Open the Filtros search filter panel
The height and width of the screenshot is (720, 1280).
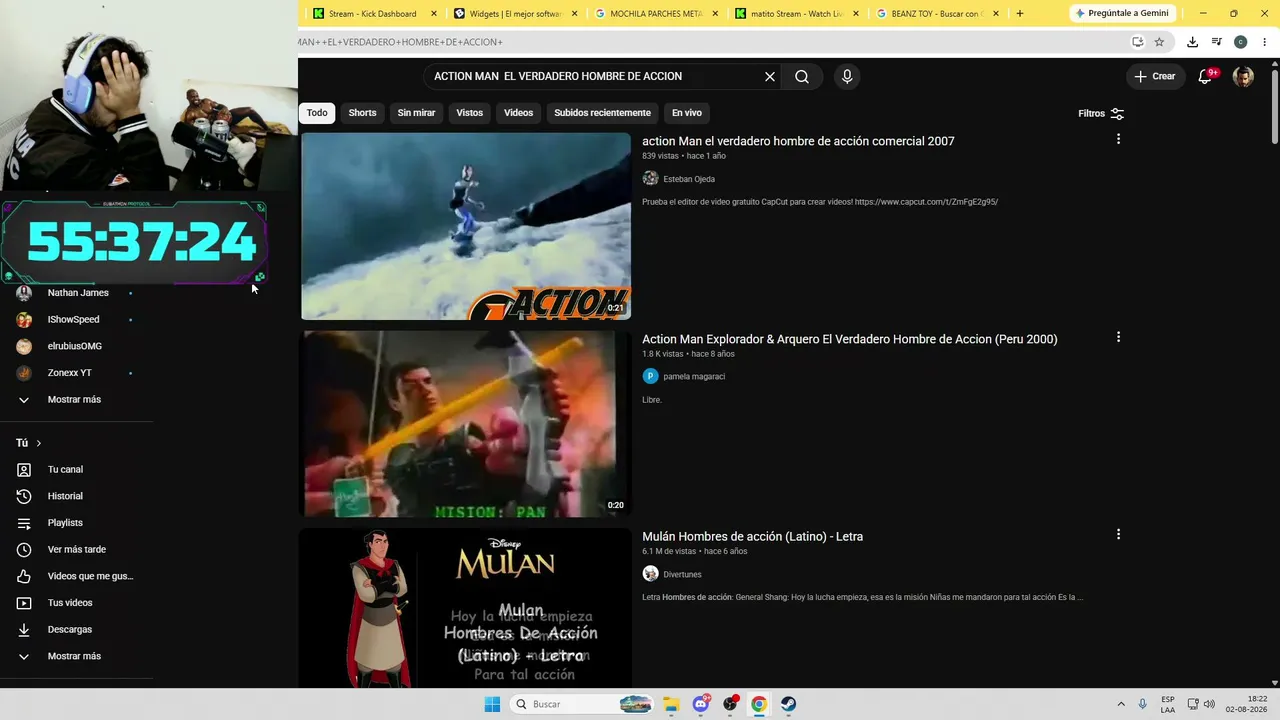coord(1101,113)
